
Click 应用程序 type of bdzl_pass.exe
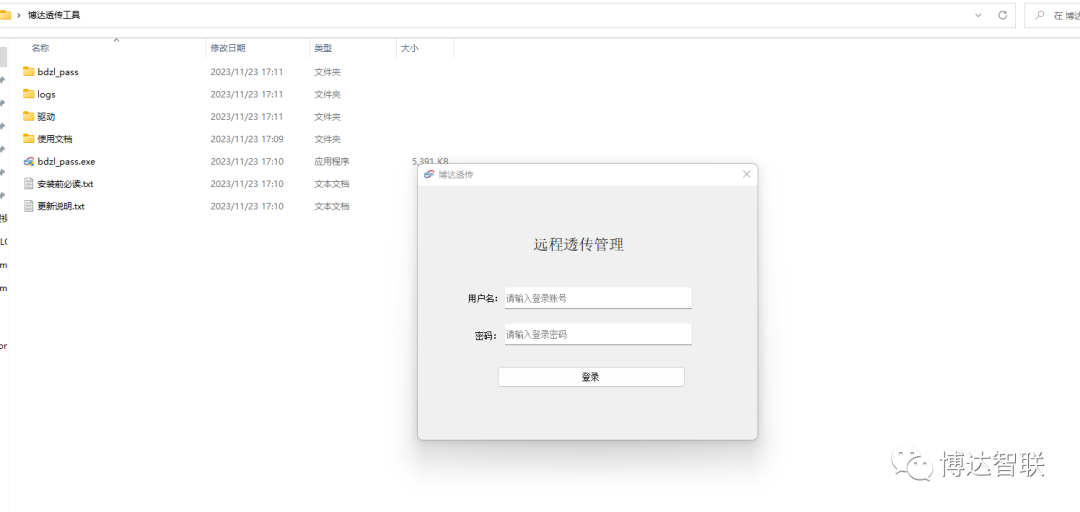point(332,161)
